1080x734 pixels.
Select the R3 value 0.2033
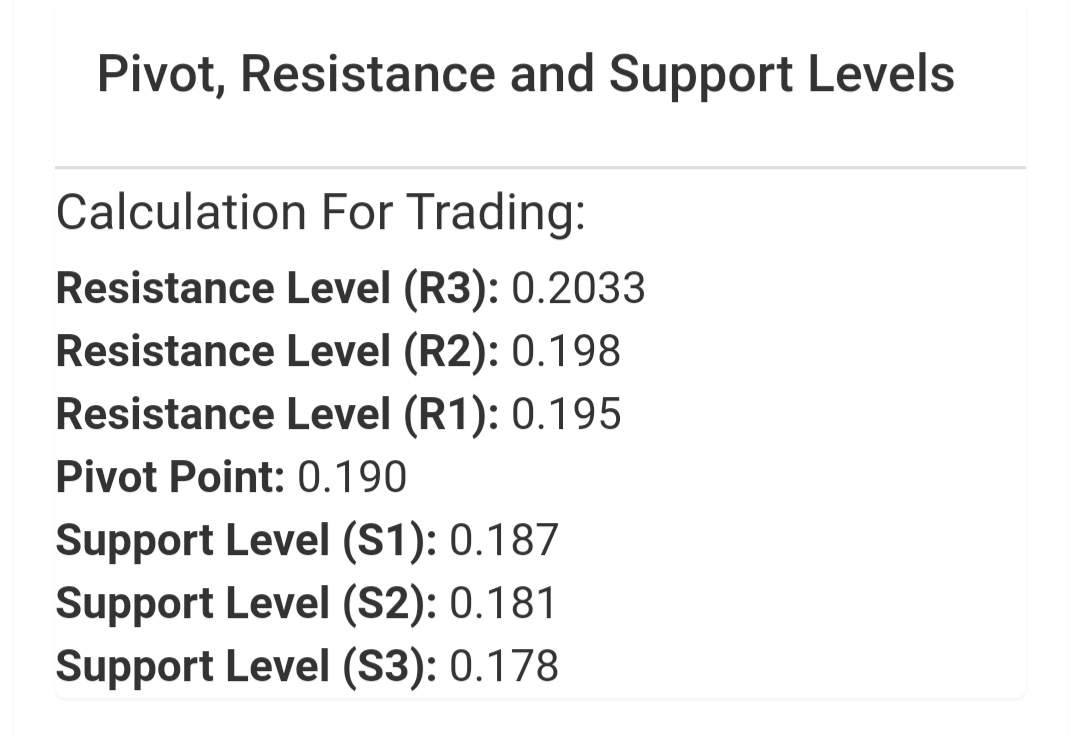coord(579,288)
